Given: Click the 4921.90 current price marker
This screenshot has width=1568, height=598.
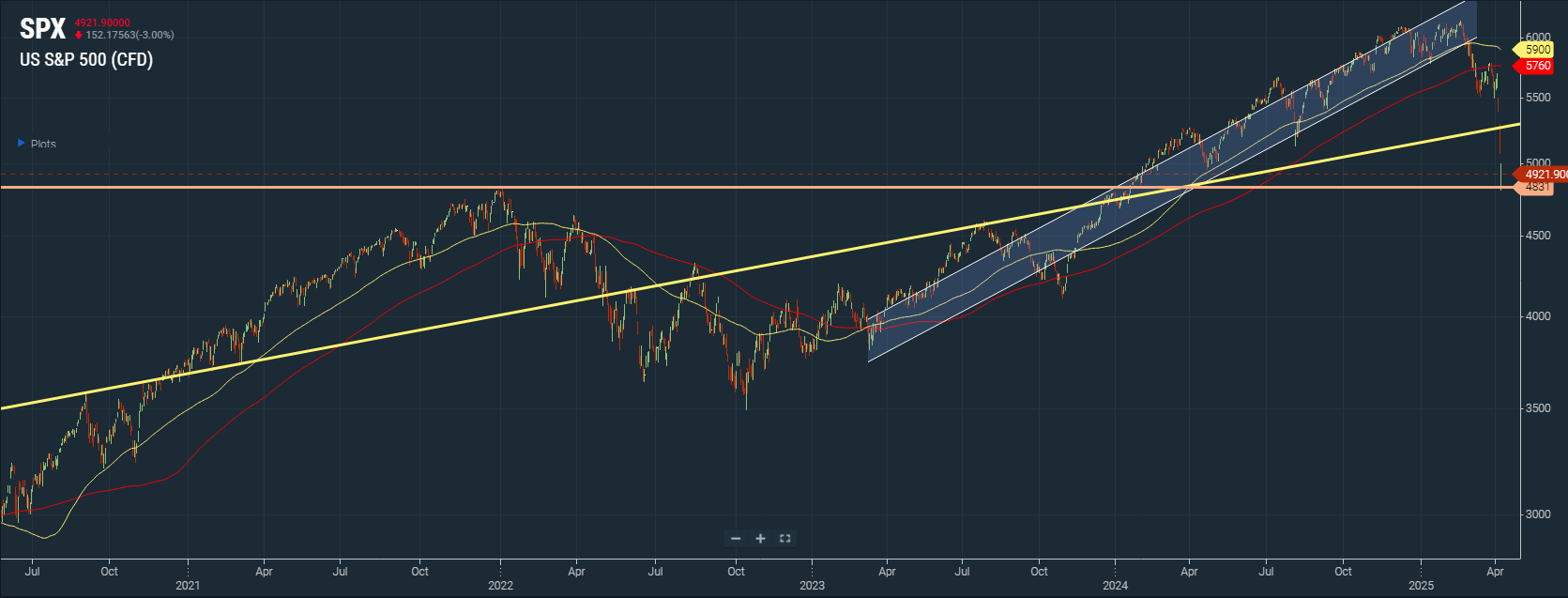Looking at the screenshot, I should tap(1542, 175).
